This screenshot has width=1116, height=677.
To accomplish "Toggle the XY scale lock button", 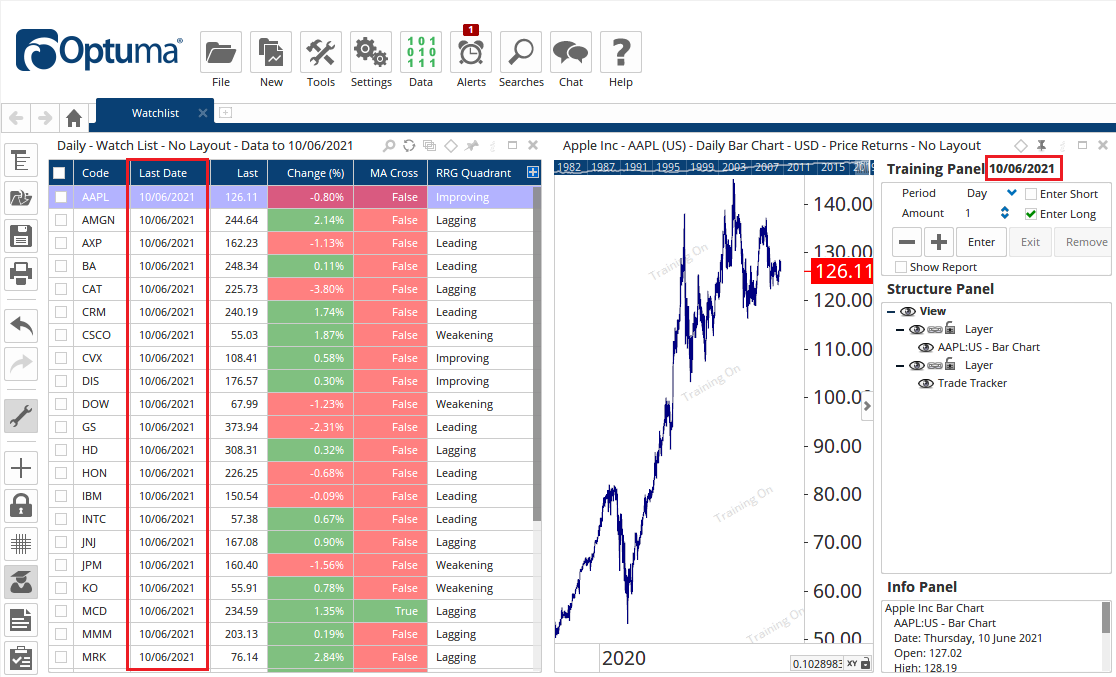I will pyautogui.click(x=858, y=663).
